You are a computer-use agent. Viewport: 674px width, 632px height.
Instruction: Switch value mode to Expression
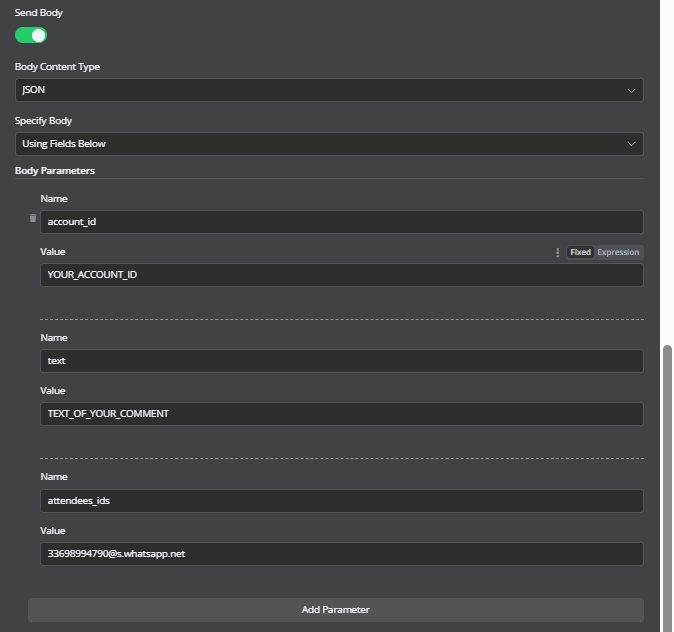tap(618, 252)
